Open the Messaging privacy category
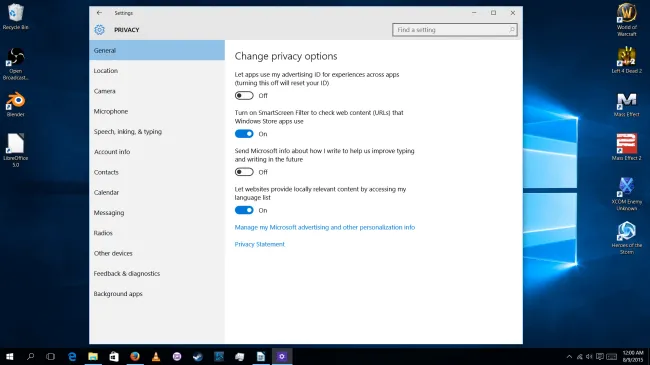Image resolution: width=650 pixels, height=365 pixels. click(x=157, y=213)
